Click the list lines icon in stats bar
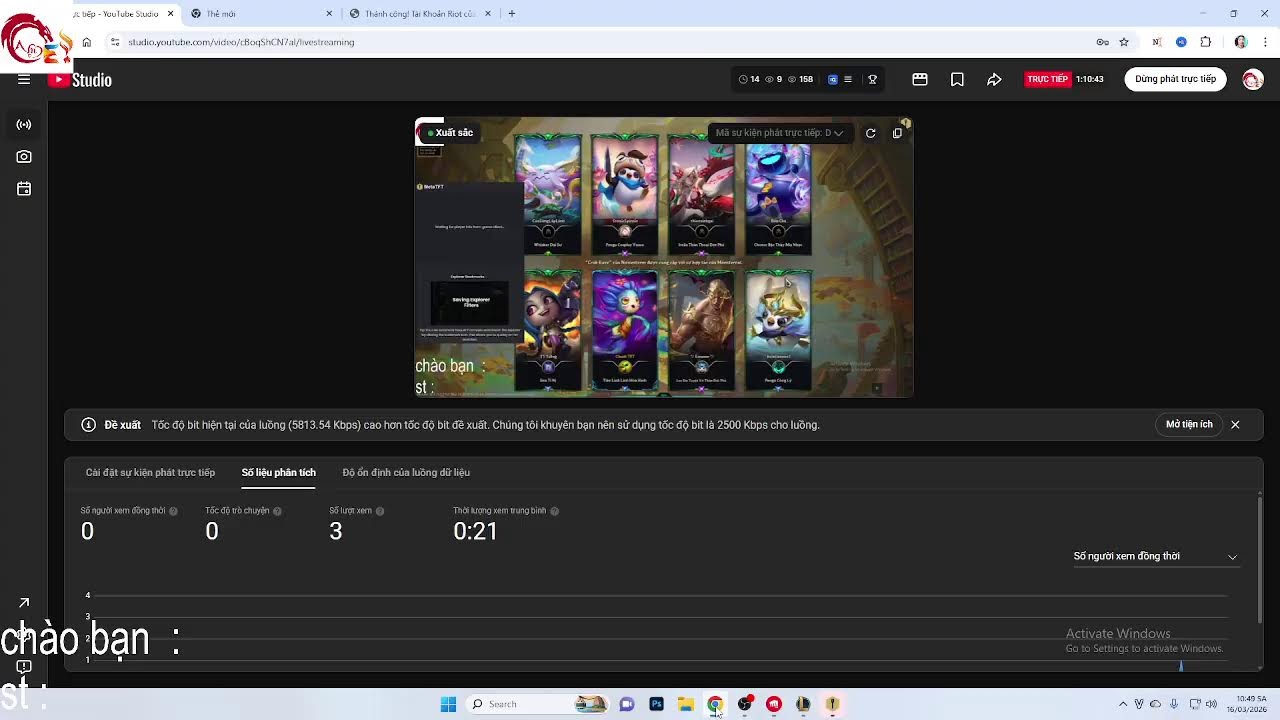The width and height of the screenshot is (1280, 720). coord(848,79)
